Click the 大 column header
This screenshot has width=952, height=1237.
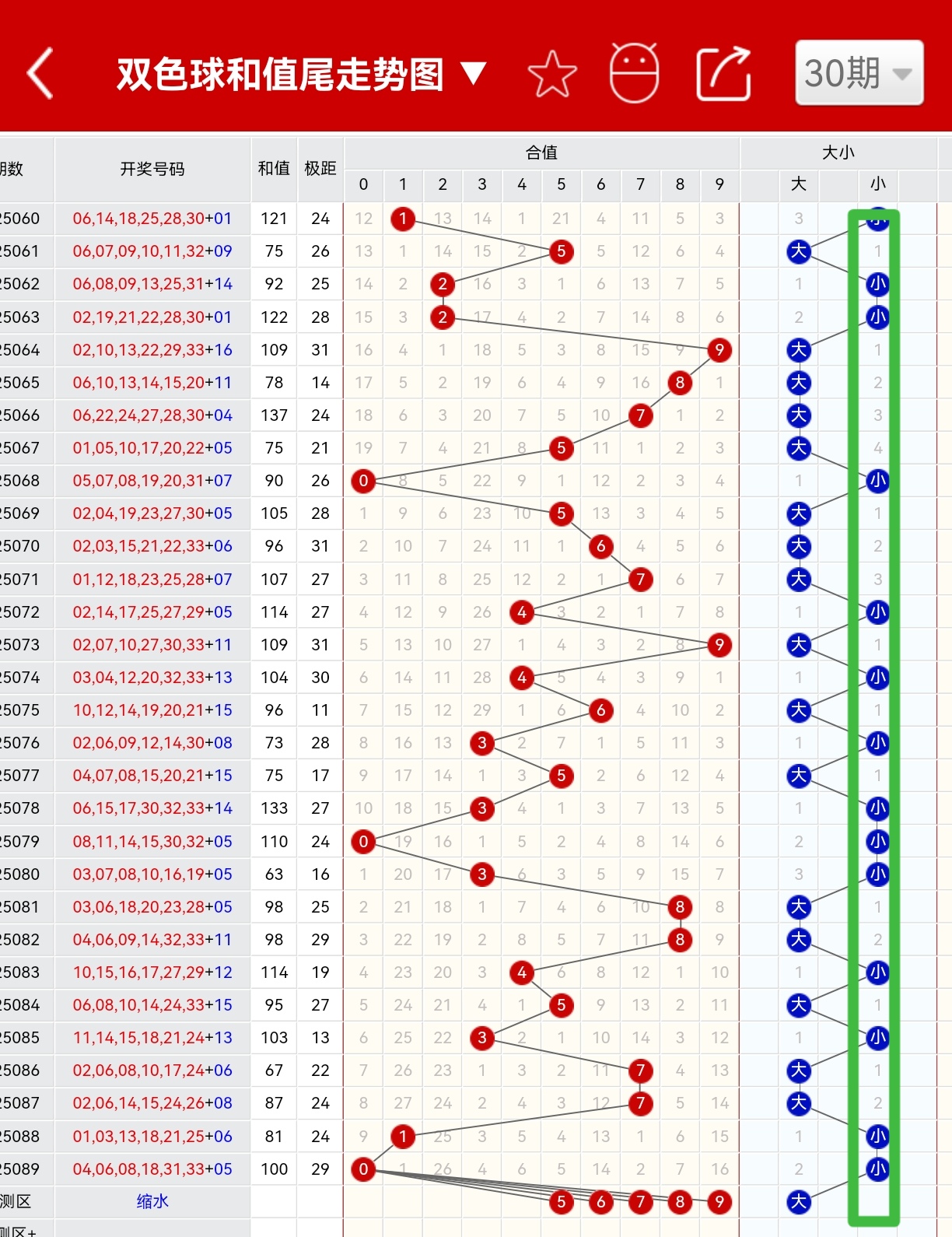(x=799, y=184)
